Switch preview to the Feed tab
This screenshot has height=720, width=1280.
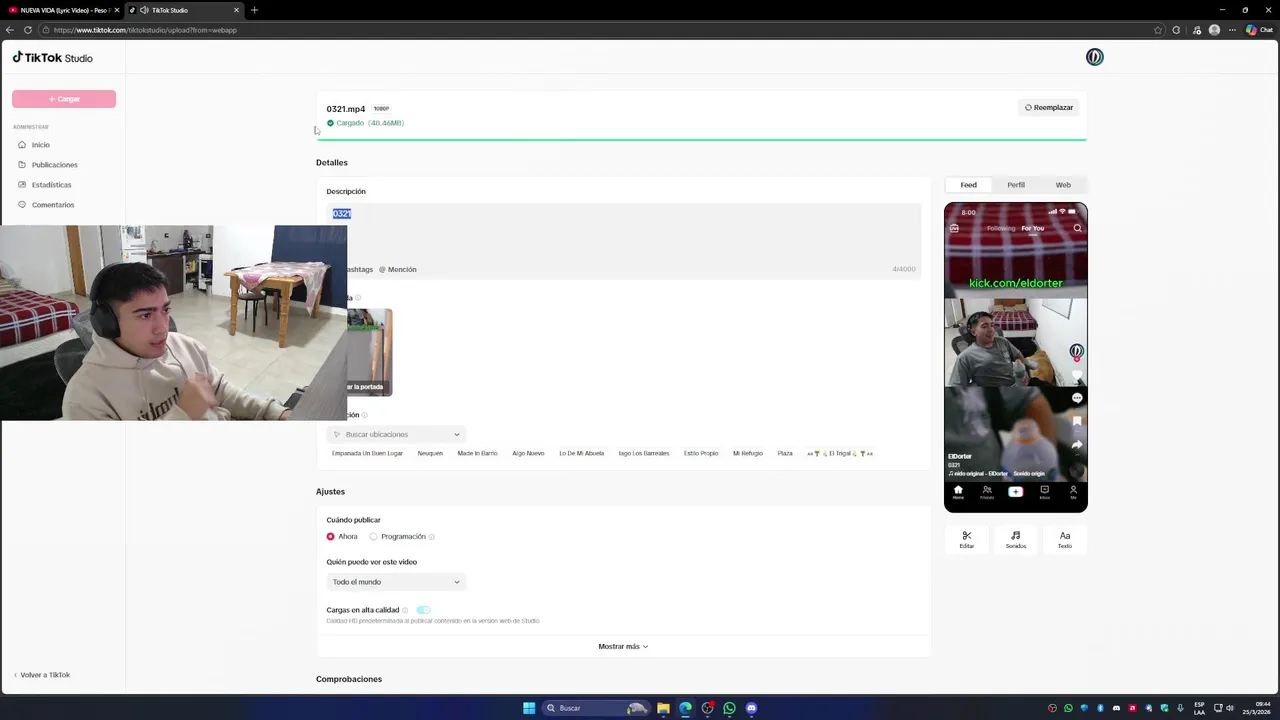(x=968, y=185)
